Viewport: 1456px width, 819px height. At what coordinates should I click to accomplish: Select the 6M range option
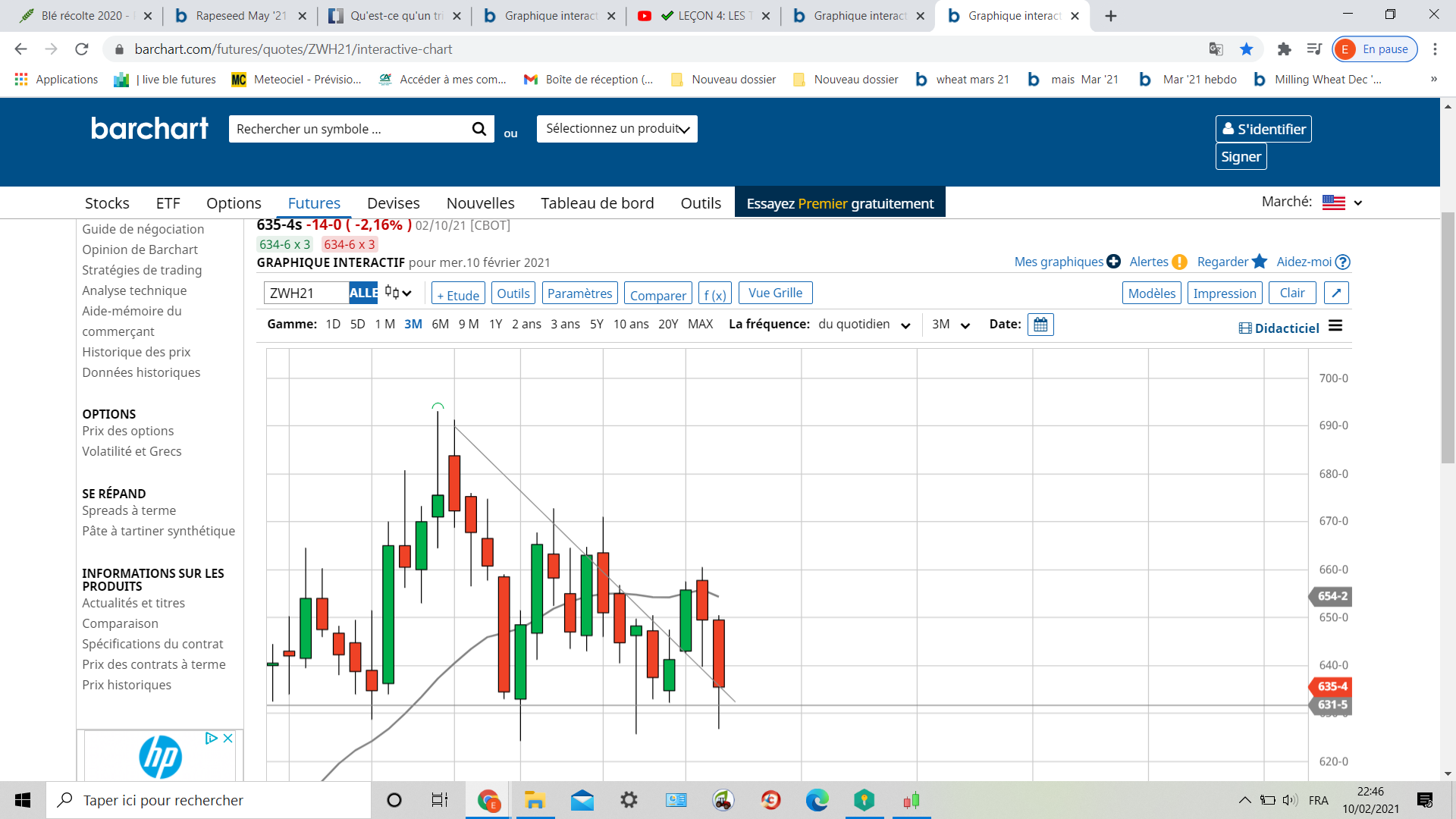coord(440,324)
